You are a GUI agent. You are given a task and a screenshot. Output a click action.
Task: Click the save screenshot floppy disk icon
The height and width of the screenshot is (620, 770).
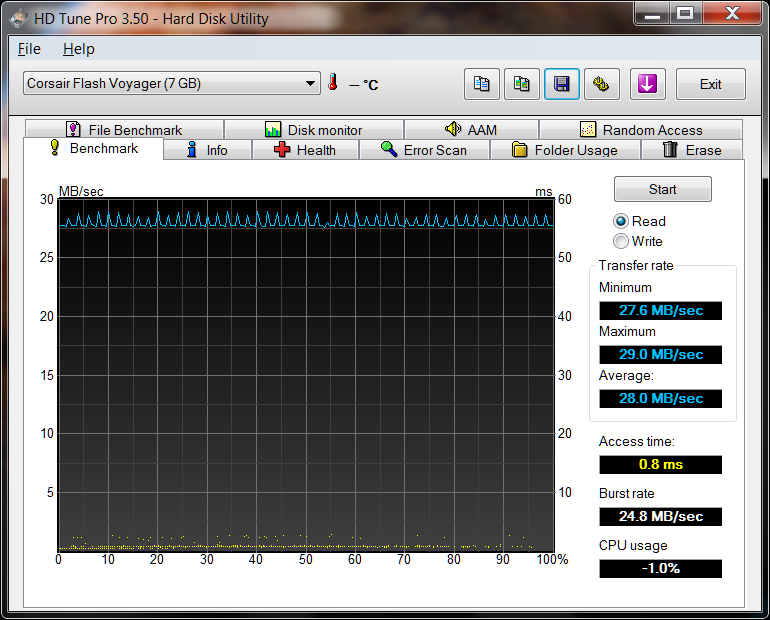[x=562, y=84]
